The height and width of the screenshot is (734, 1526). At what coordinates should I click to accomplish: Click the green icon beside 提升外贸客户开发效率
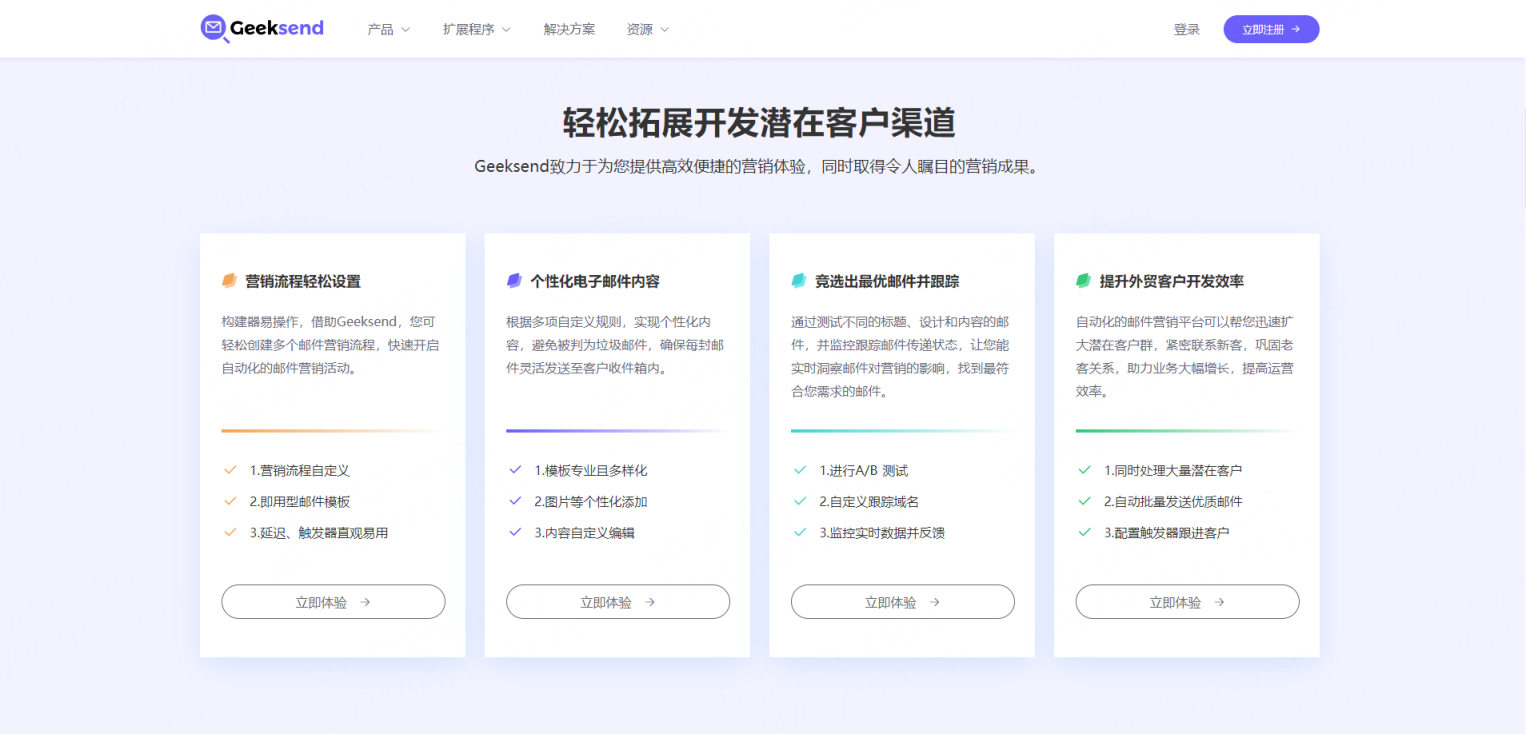click(x=1083, y=281)
